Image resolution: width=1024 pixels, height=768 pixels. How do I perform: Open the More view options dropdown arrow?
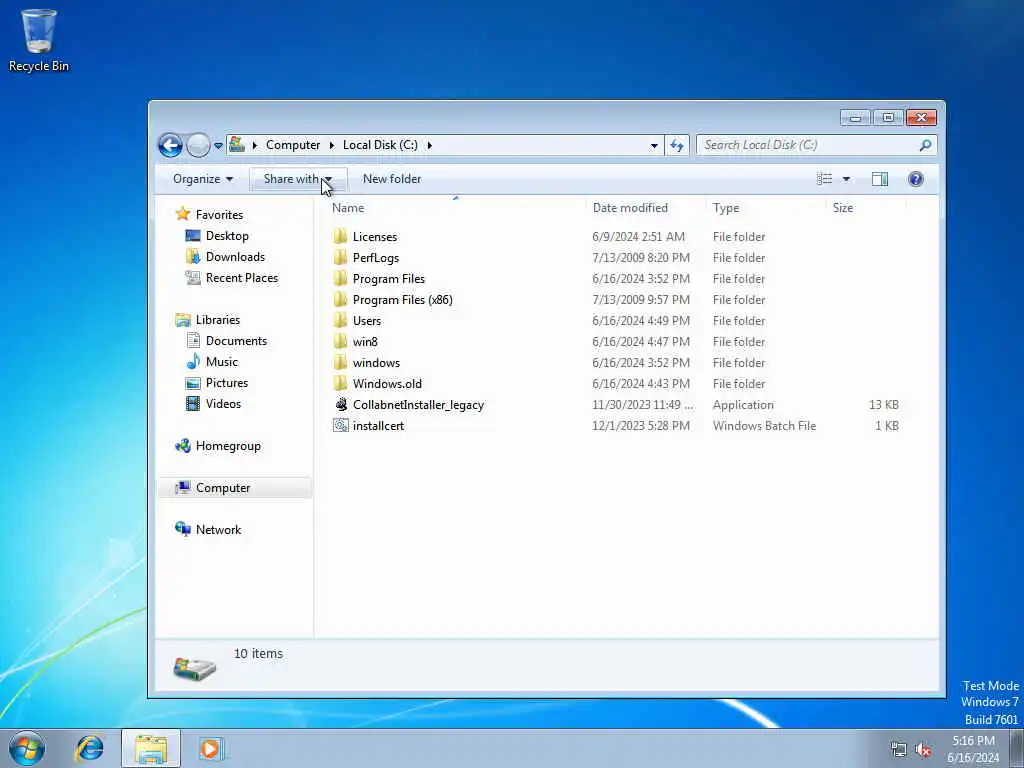tap(846, 179)
